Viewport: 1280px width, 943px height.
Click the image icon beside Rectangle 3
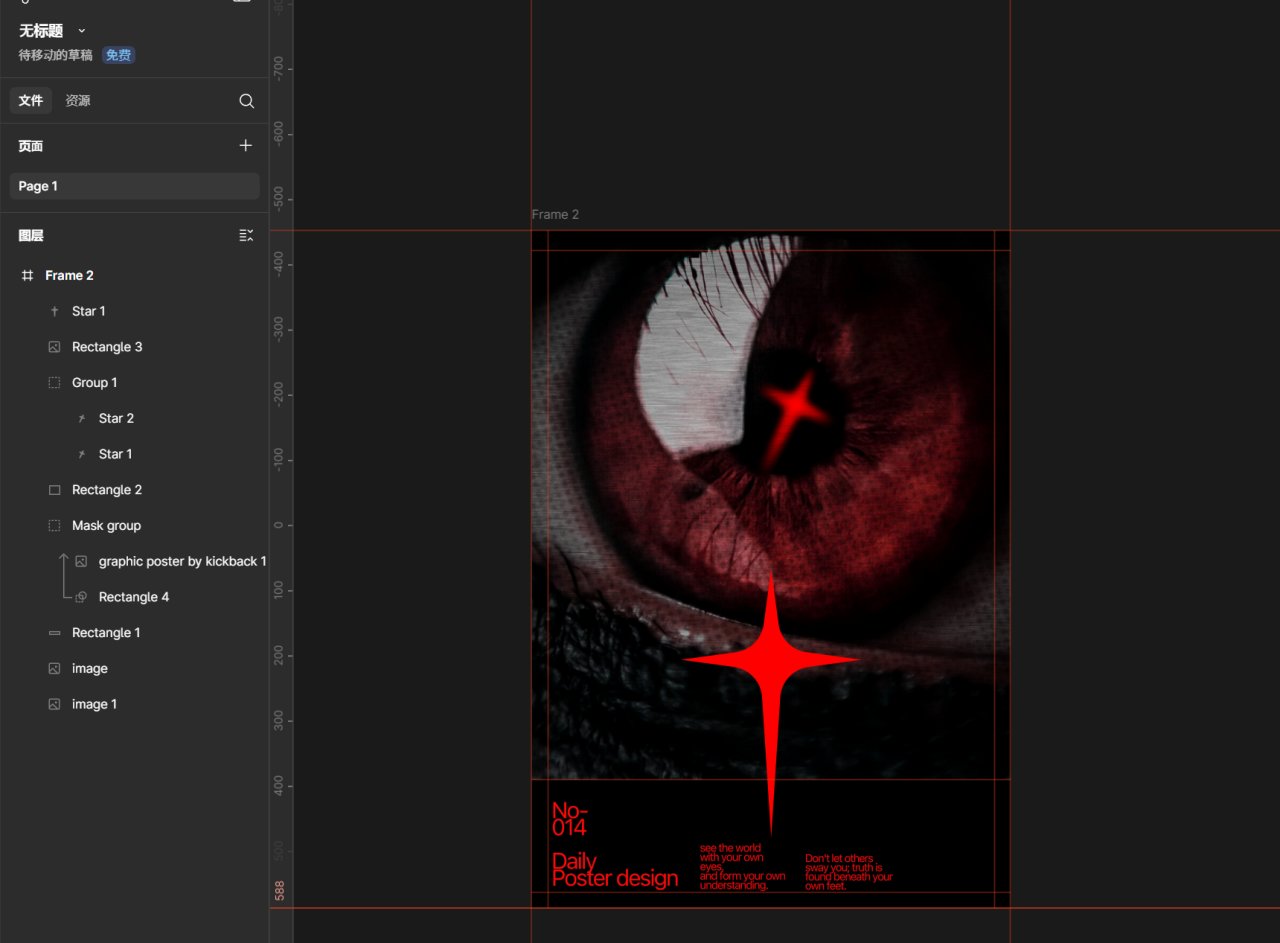click(54, 347)
